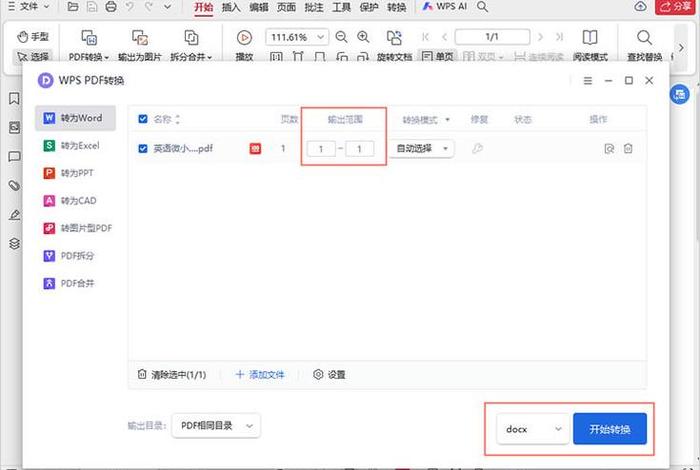Sort the list by 名称 arrows

(177, 119)
